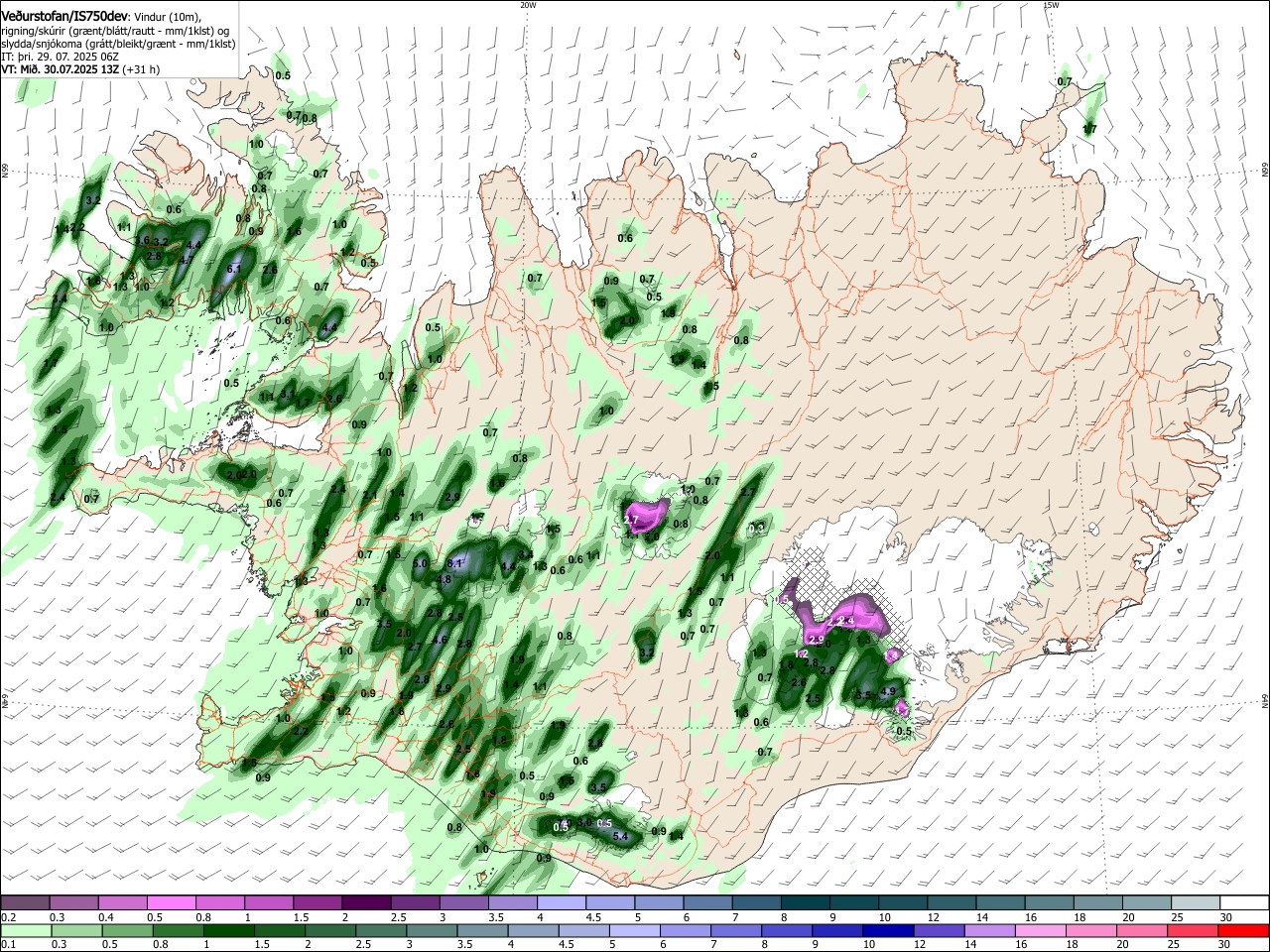This screenshot has width=1270, height=952.
Task: Click the 5.0 precipitation value on the map
Action: click(x=420, y=563)
